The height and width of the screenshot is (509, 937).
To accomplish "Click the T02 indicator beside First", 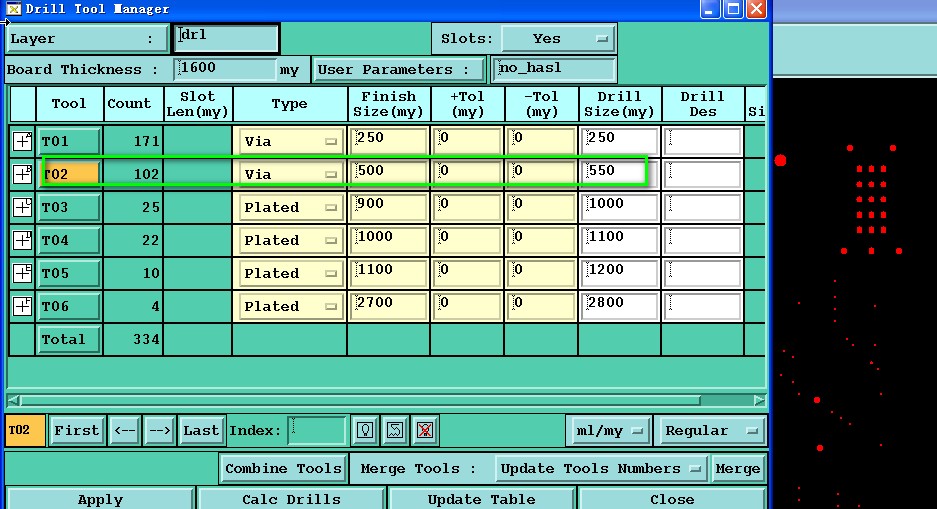I will [x=25, y=431].
